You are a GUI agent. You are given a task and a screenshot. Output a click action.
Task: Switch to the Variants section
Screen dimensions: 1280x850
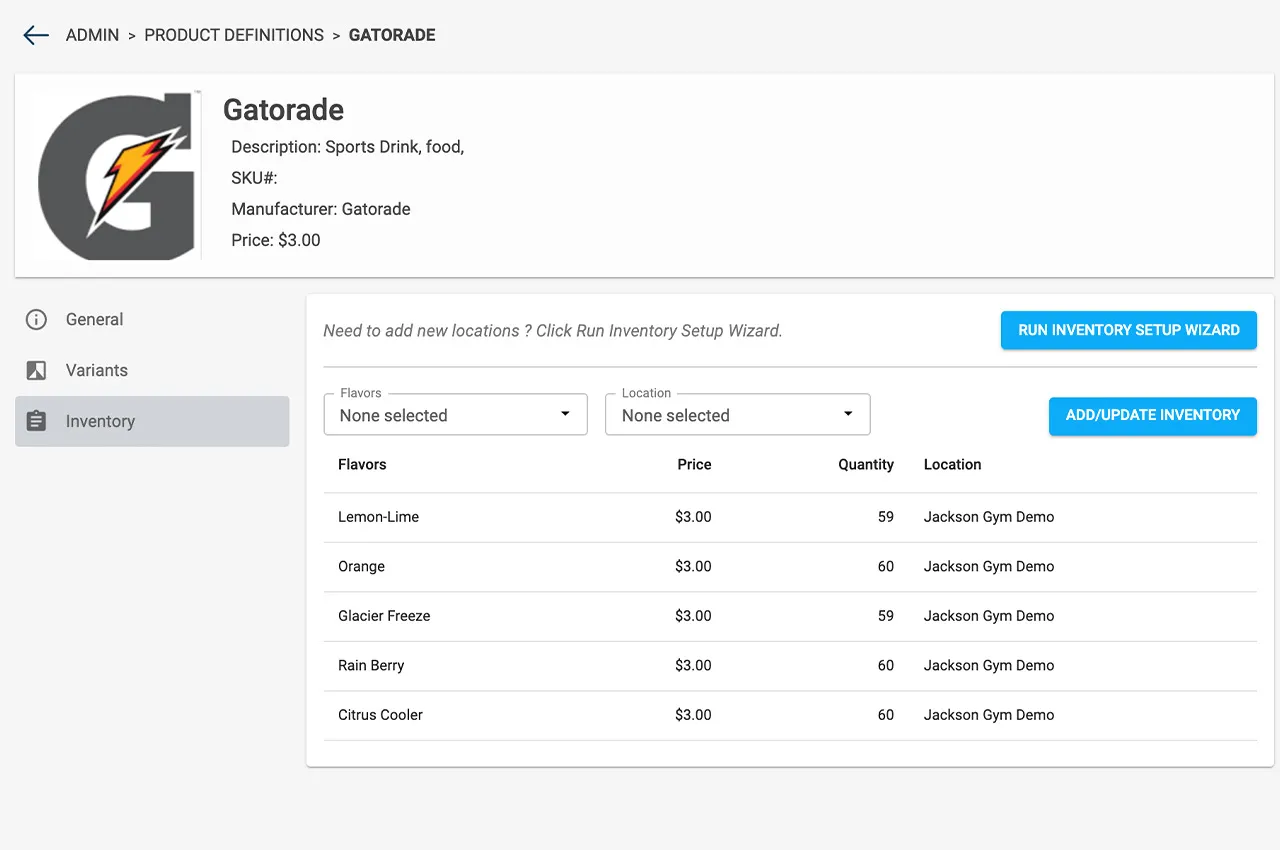click(x=96, y=370)
